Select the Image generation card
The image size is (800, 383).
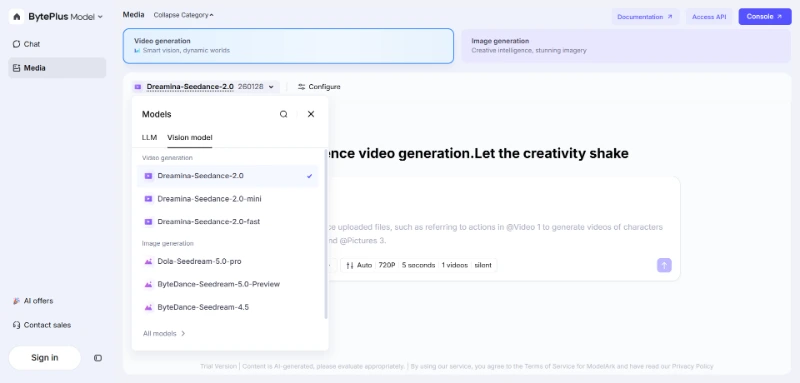(x=626, y=46)
